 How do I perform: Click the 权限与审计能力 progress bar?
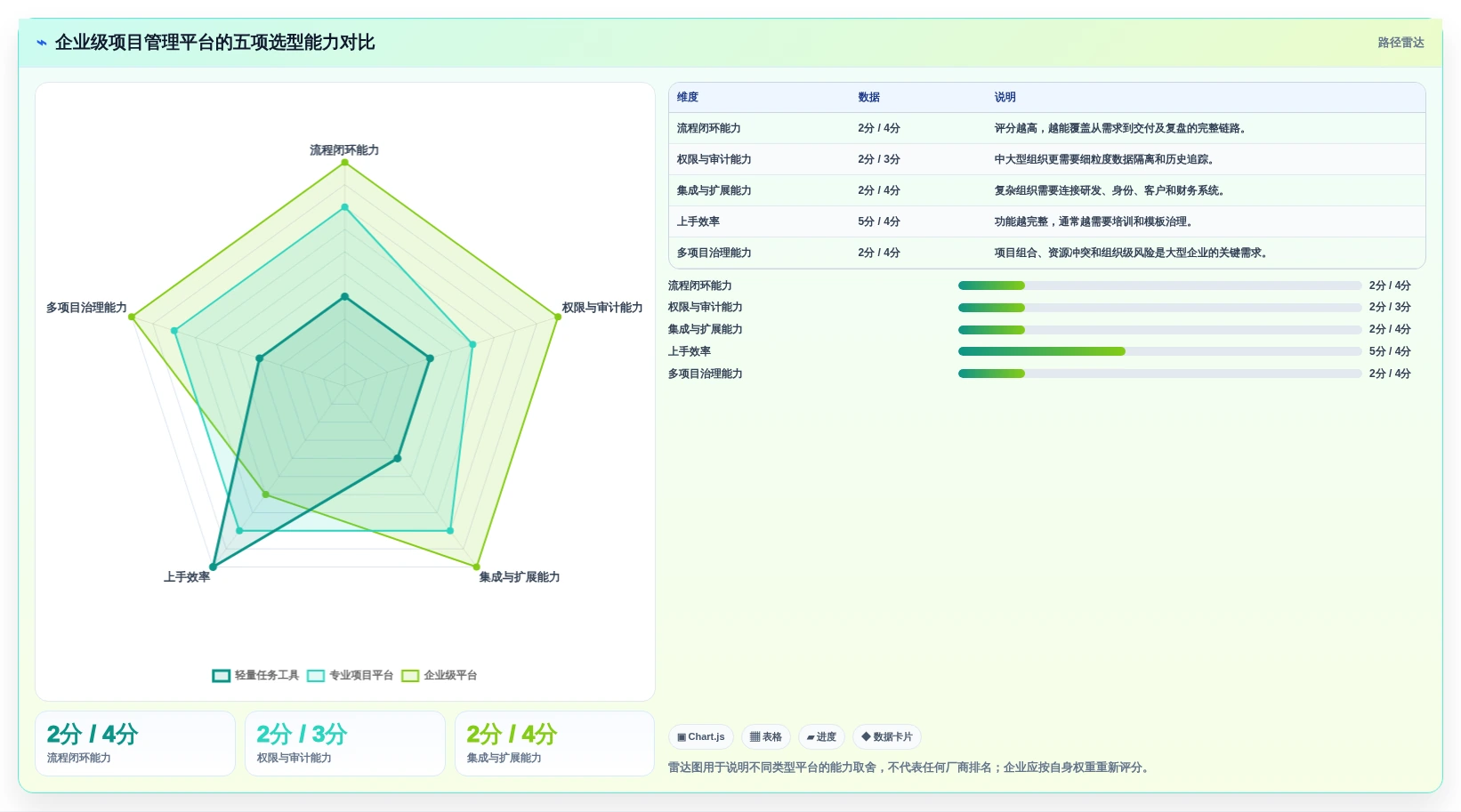(x=1159, y=308)
